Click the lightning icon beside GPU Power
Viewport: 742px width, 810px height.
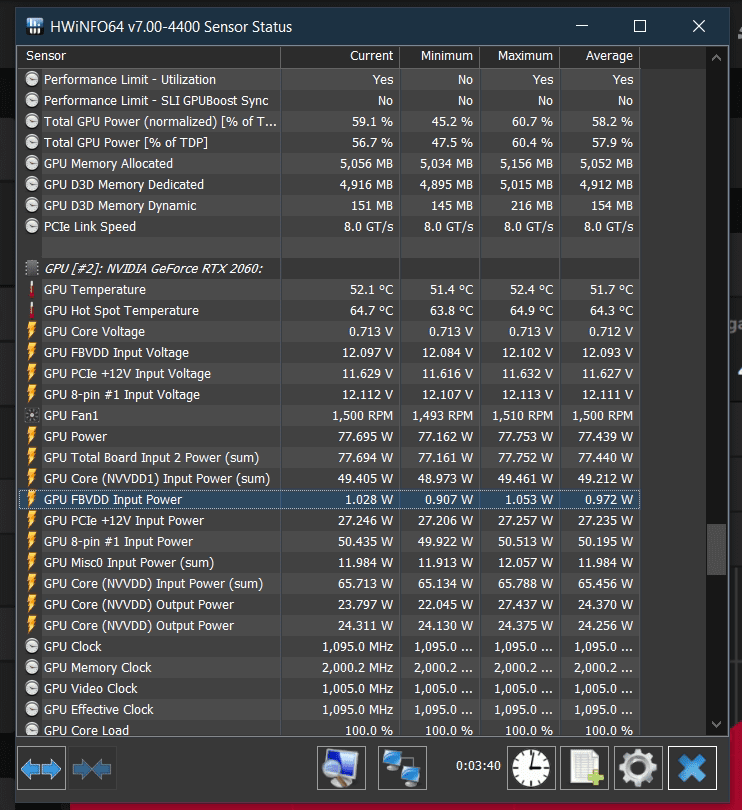click(32, 437)
